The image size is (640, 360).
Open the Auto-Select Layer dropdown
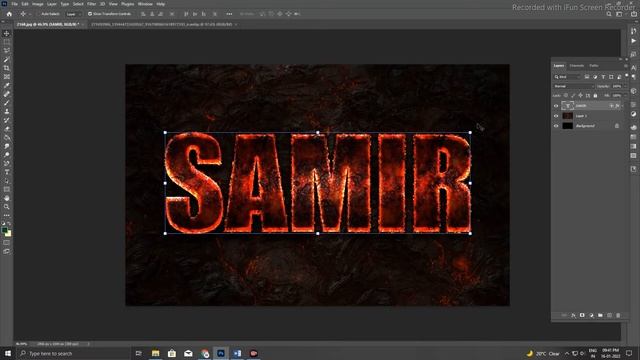coord(73,14)
